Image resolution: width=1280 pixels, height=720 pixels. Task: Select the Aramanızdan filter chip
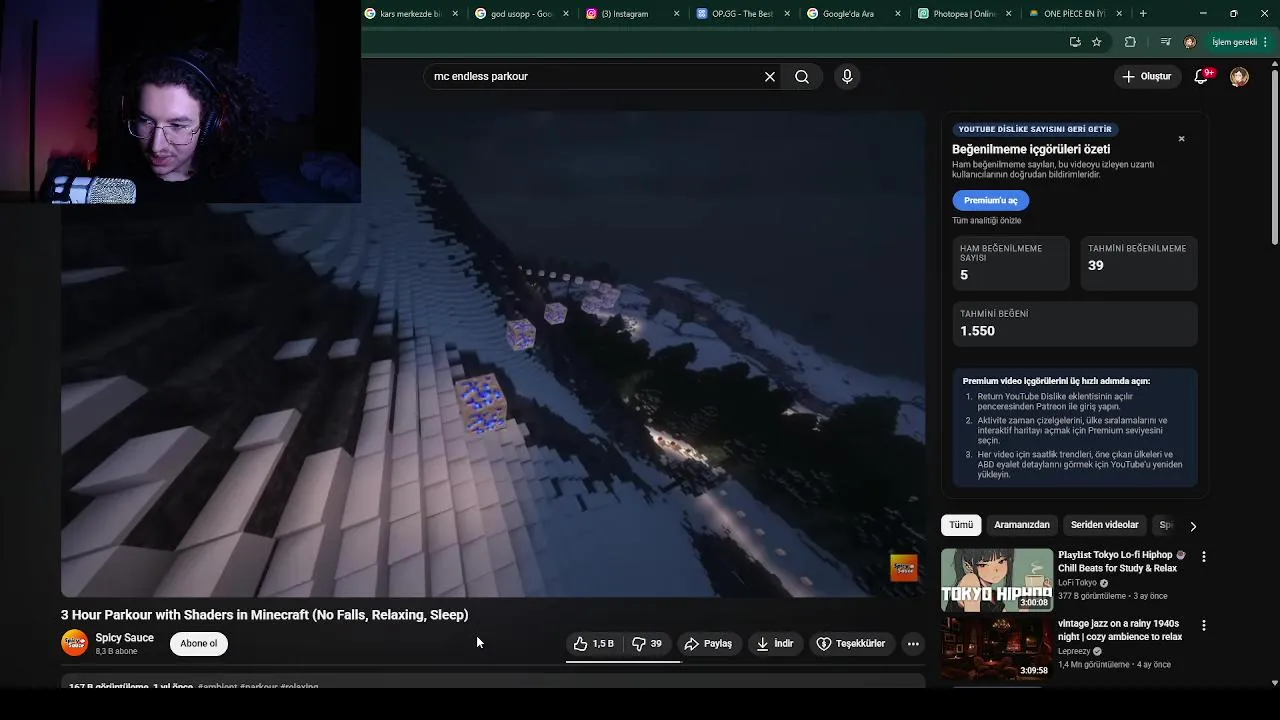[1022, 525]
